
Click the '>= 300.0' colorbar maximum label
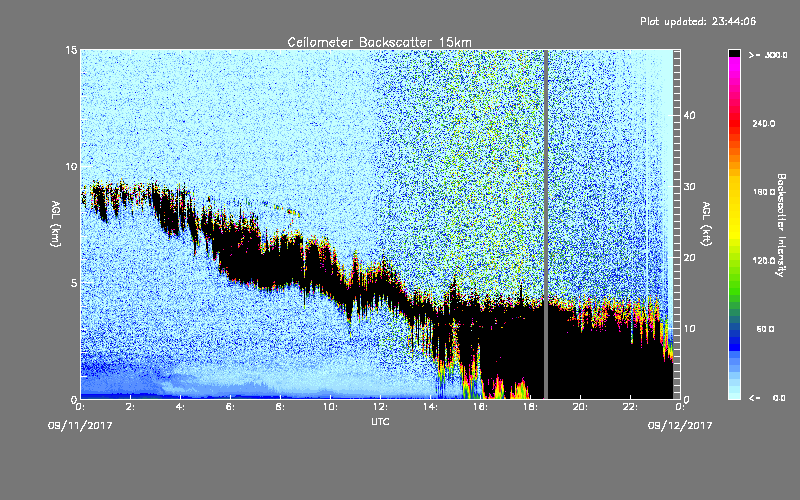768,55
